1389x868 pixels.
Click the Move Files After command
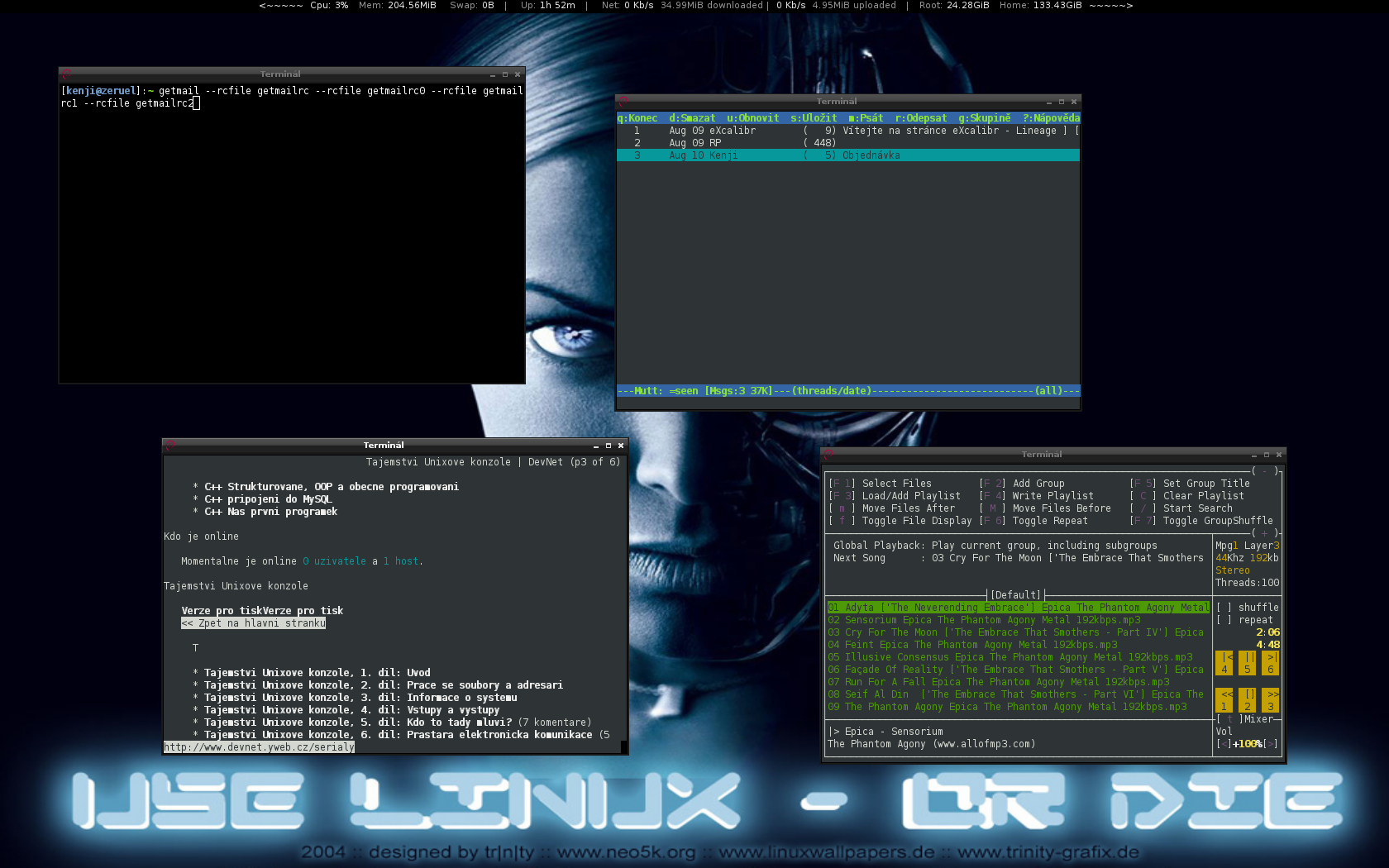click(892, 508)
